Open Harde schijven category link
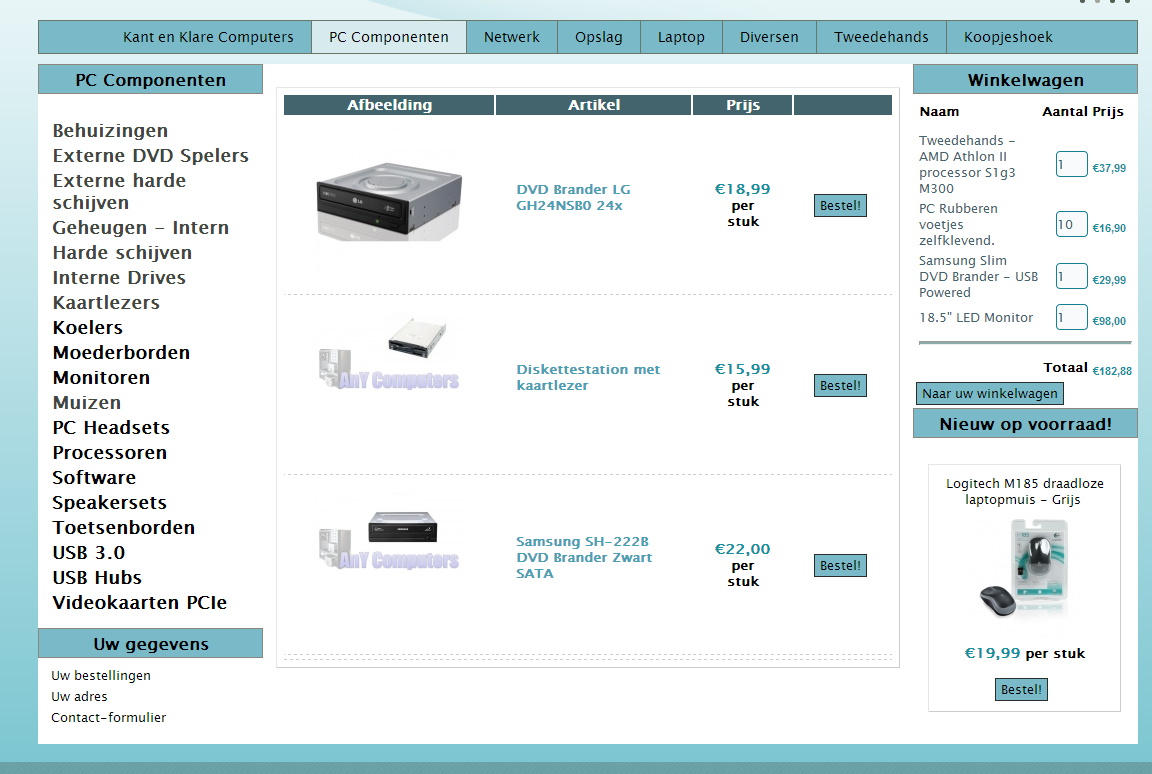Screen dimensions: 1152x774 [x=122, y=253]
